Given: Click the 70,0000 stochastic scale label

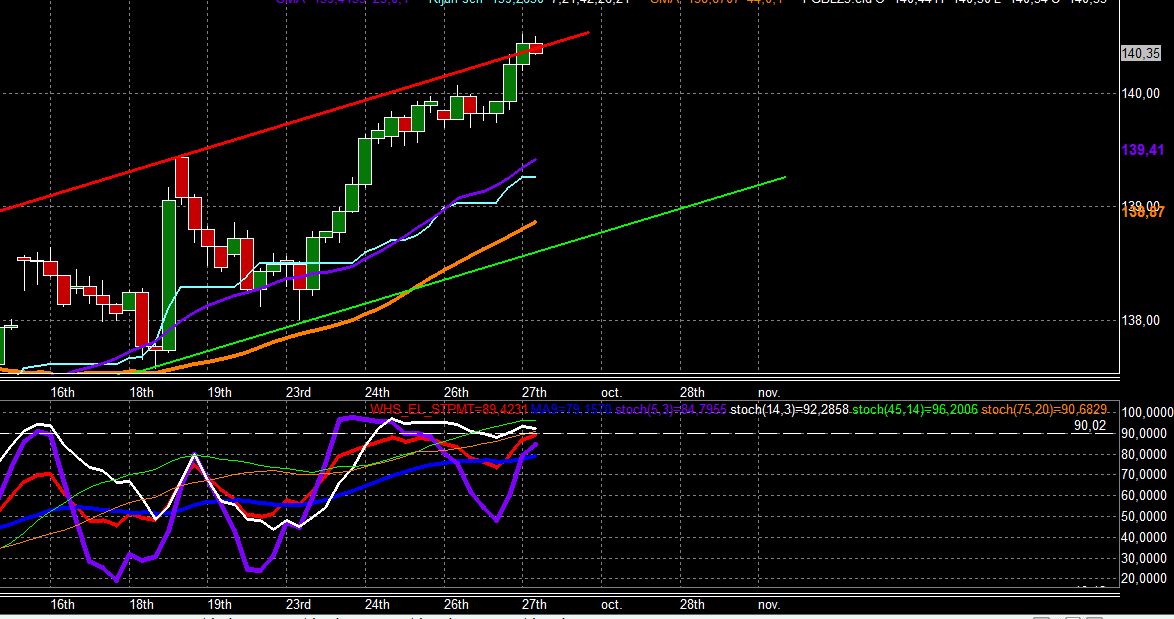Looking at the screenshot, I should [x=1143, y=475].
